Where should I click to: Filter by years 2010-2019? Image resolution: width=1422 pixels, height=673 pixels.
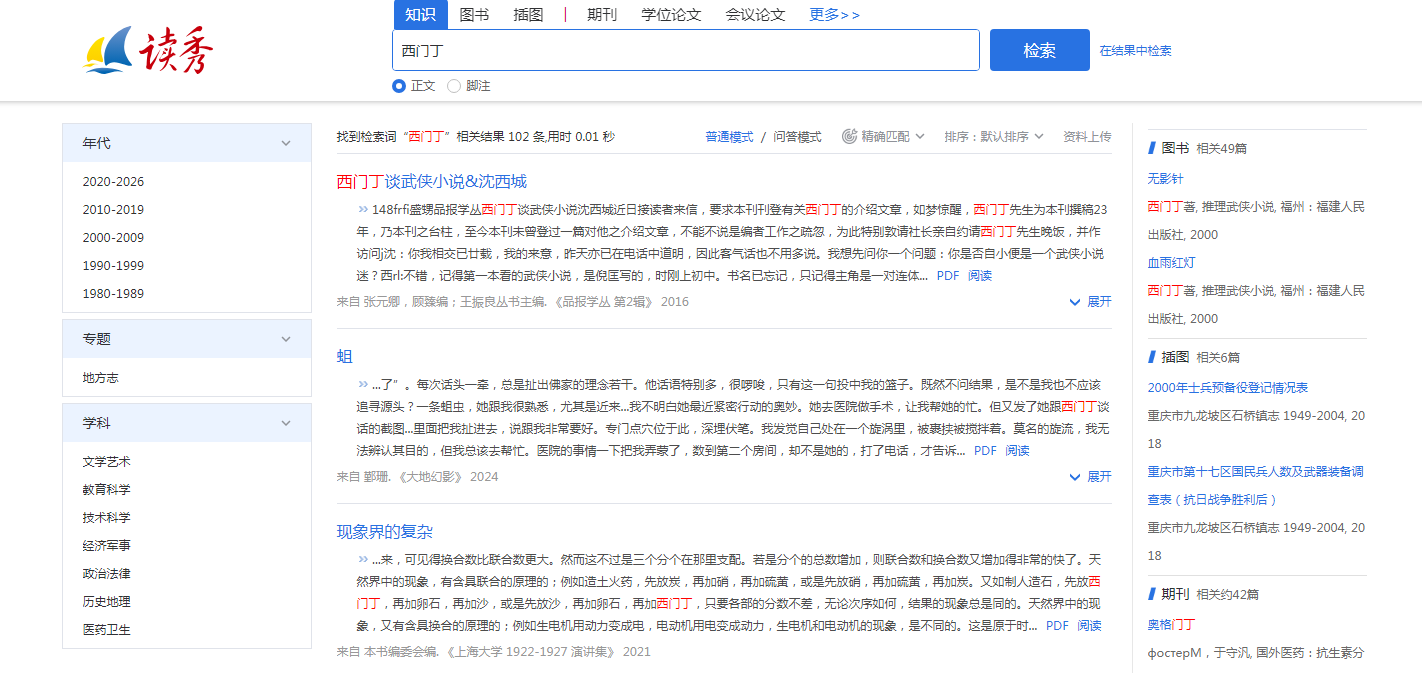tap(113, 210)
